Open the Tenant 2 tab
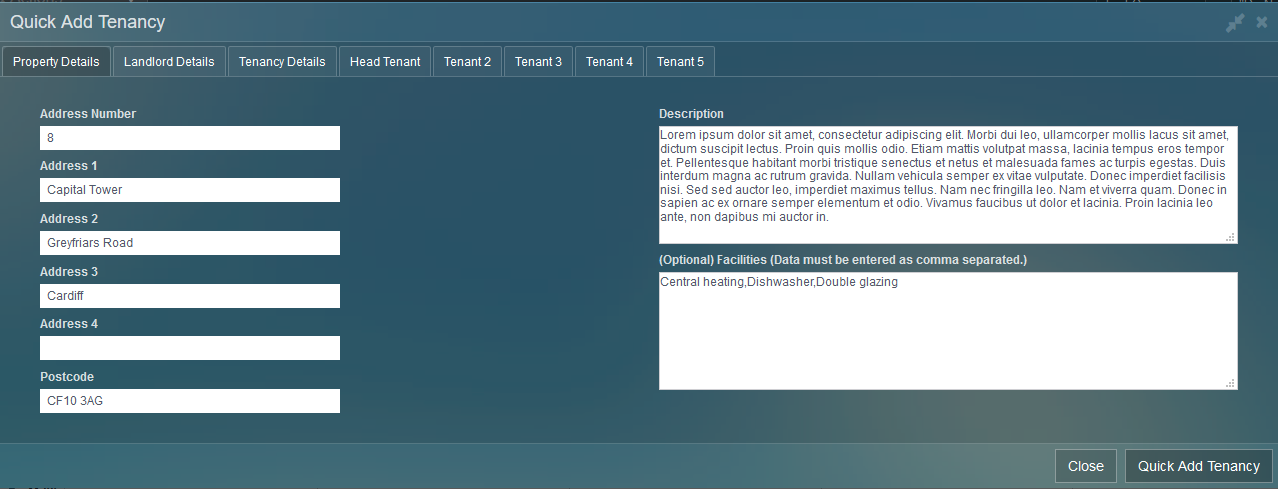This screenshot has width=1278, height=489. tap(467, 61)
